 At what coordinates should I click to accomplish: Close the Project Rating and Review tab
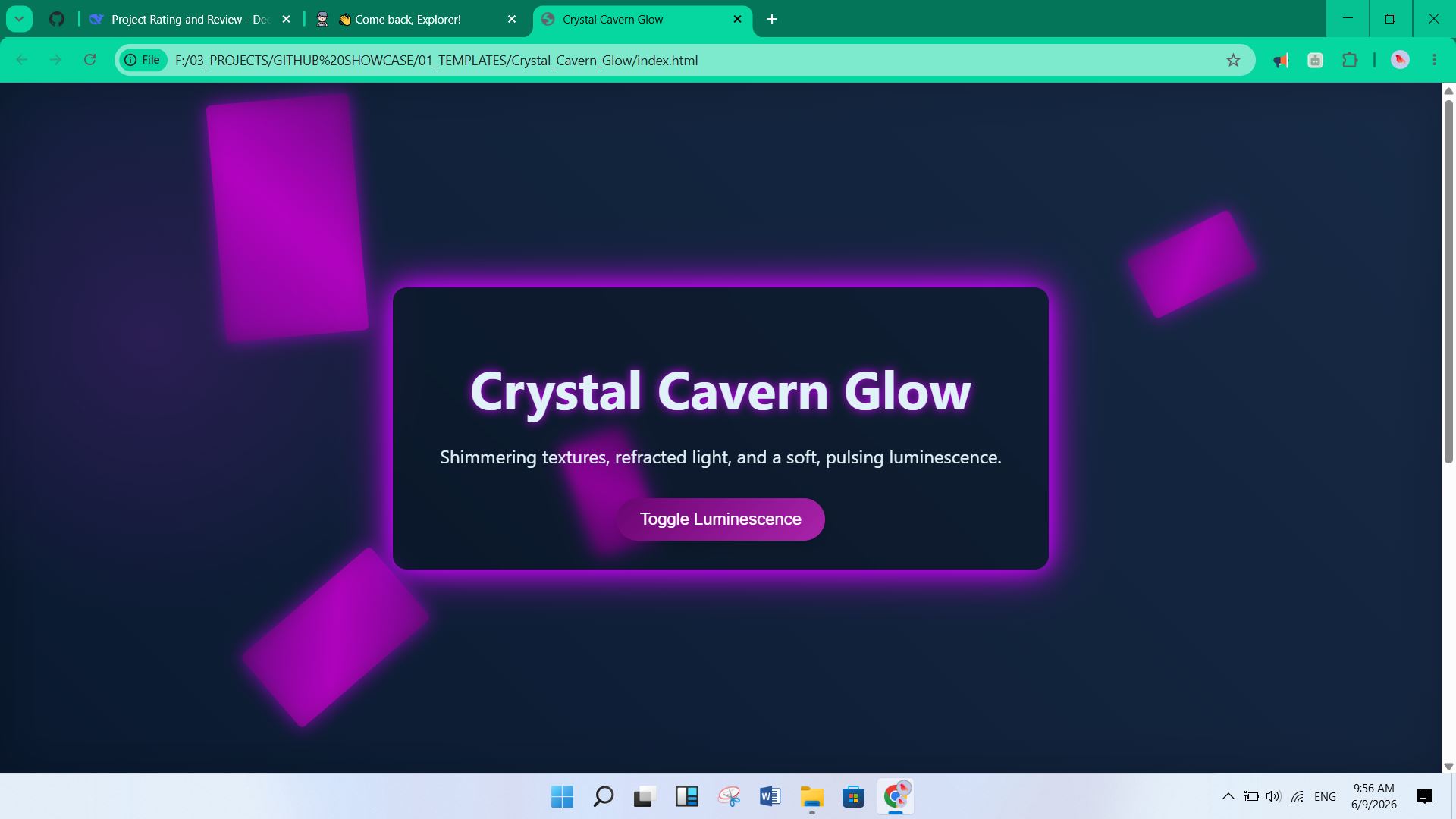tap(286, 19)
